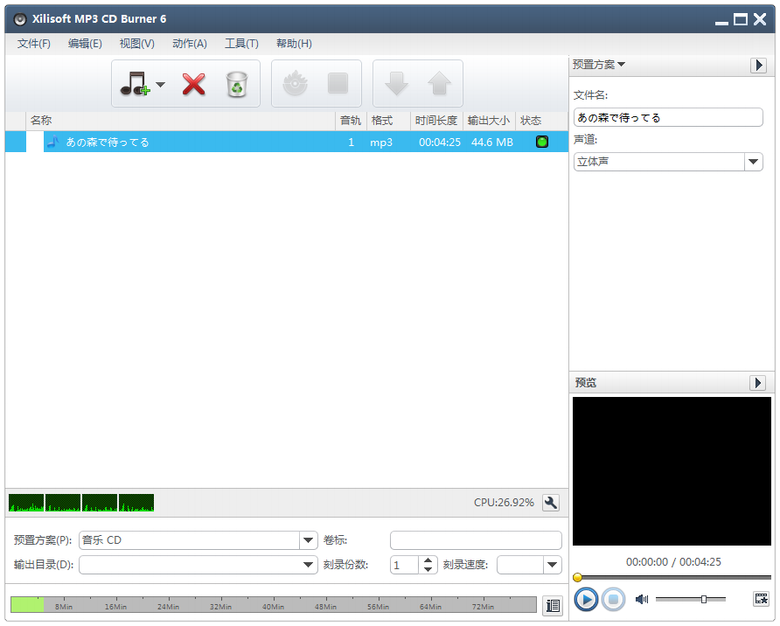Click the snapshot icon in preview
780x626 pixels.
pyautogui.click(x=761, y=599)
